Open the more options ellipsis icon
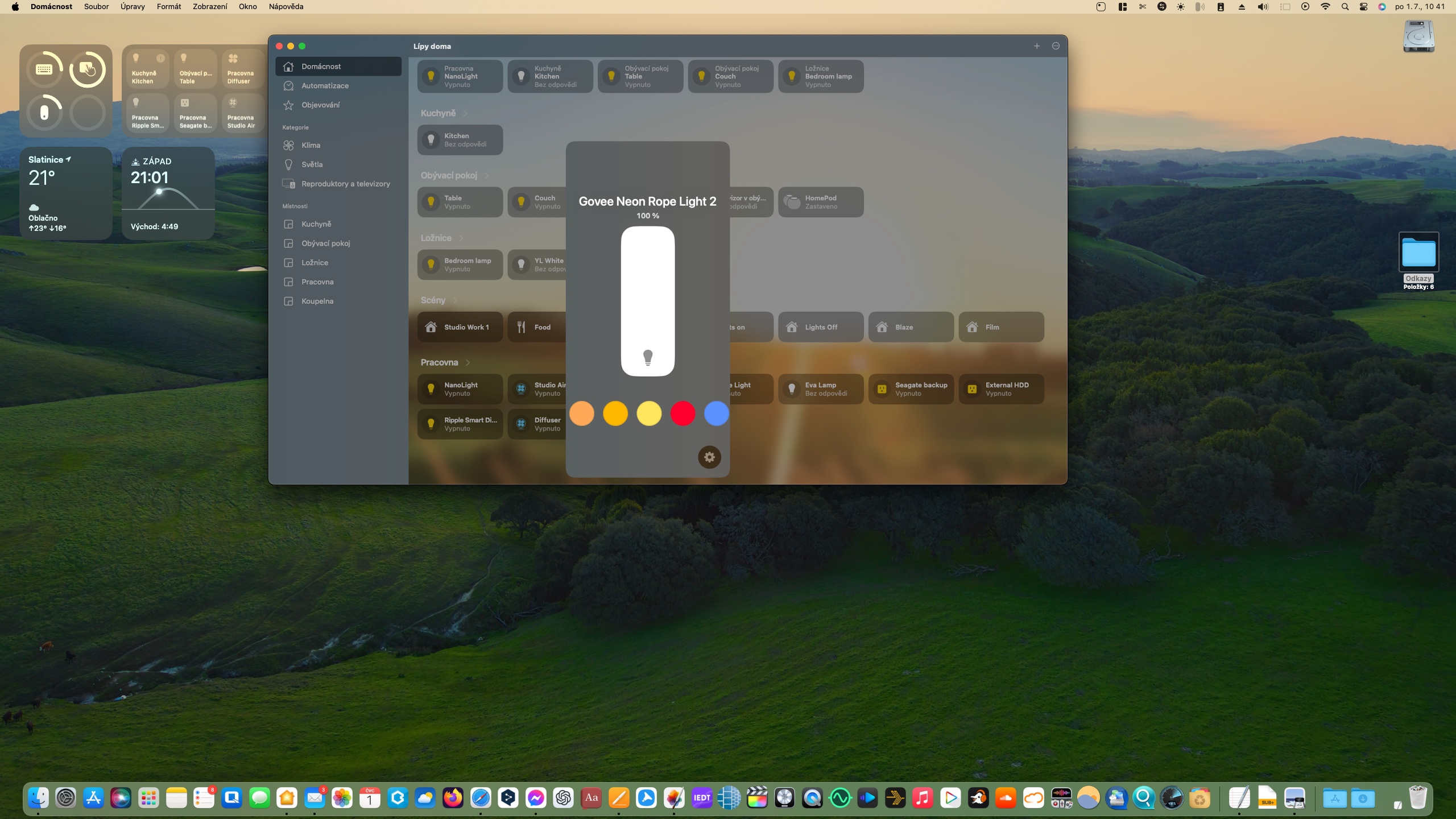 1056,46
